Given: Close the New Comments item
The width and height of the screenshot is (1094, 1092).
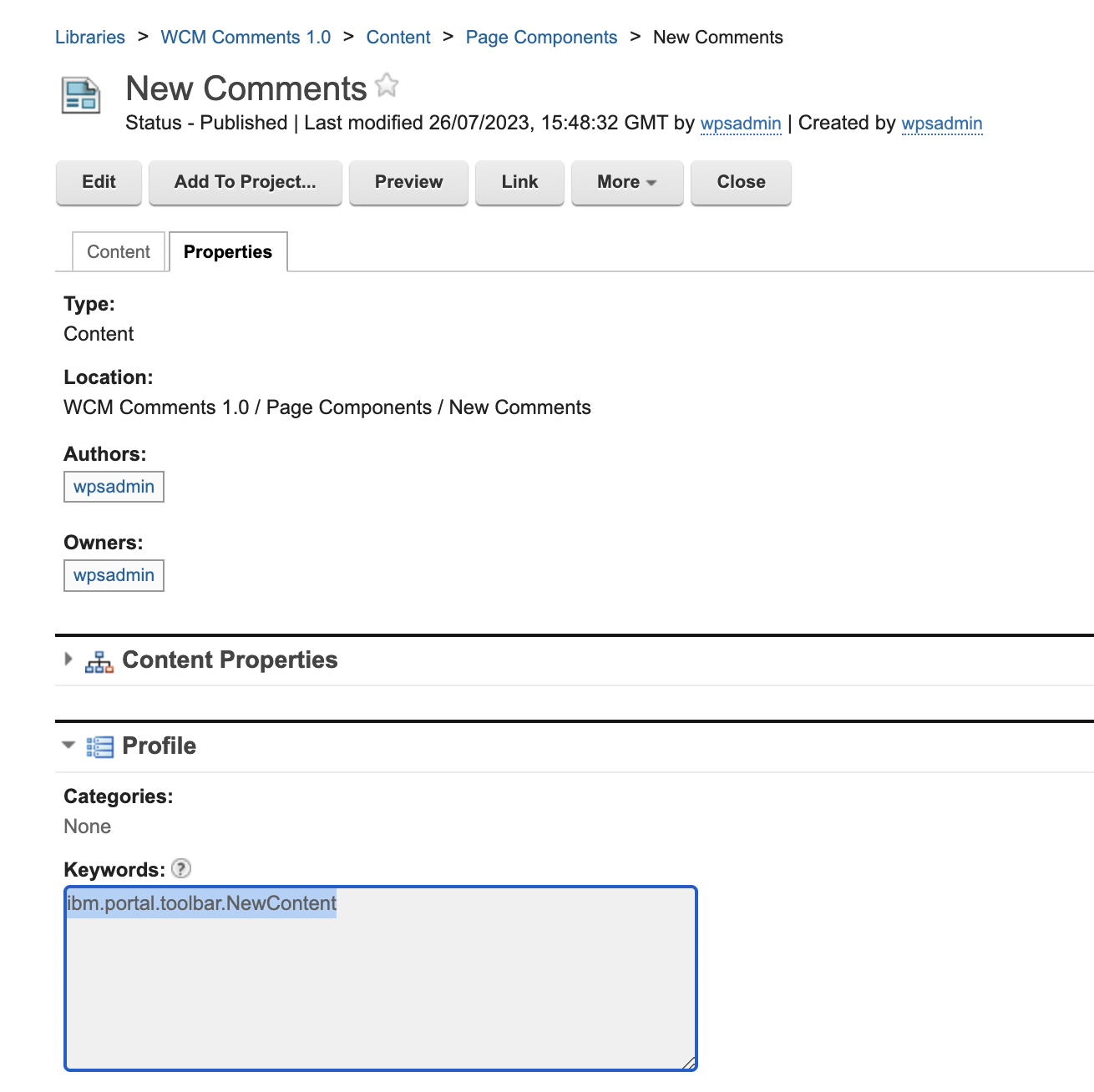Looking at the screenshot, I should click(740, 182).
